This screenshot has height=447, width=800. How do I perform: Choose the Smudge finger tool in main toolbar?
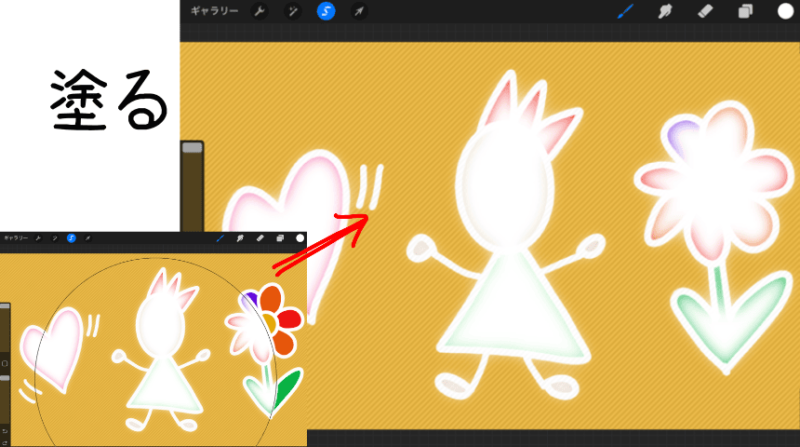click(x=665, y=11)
